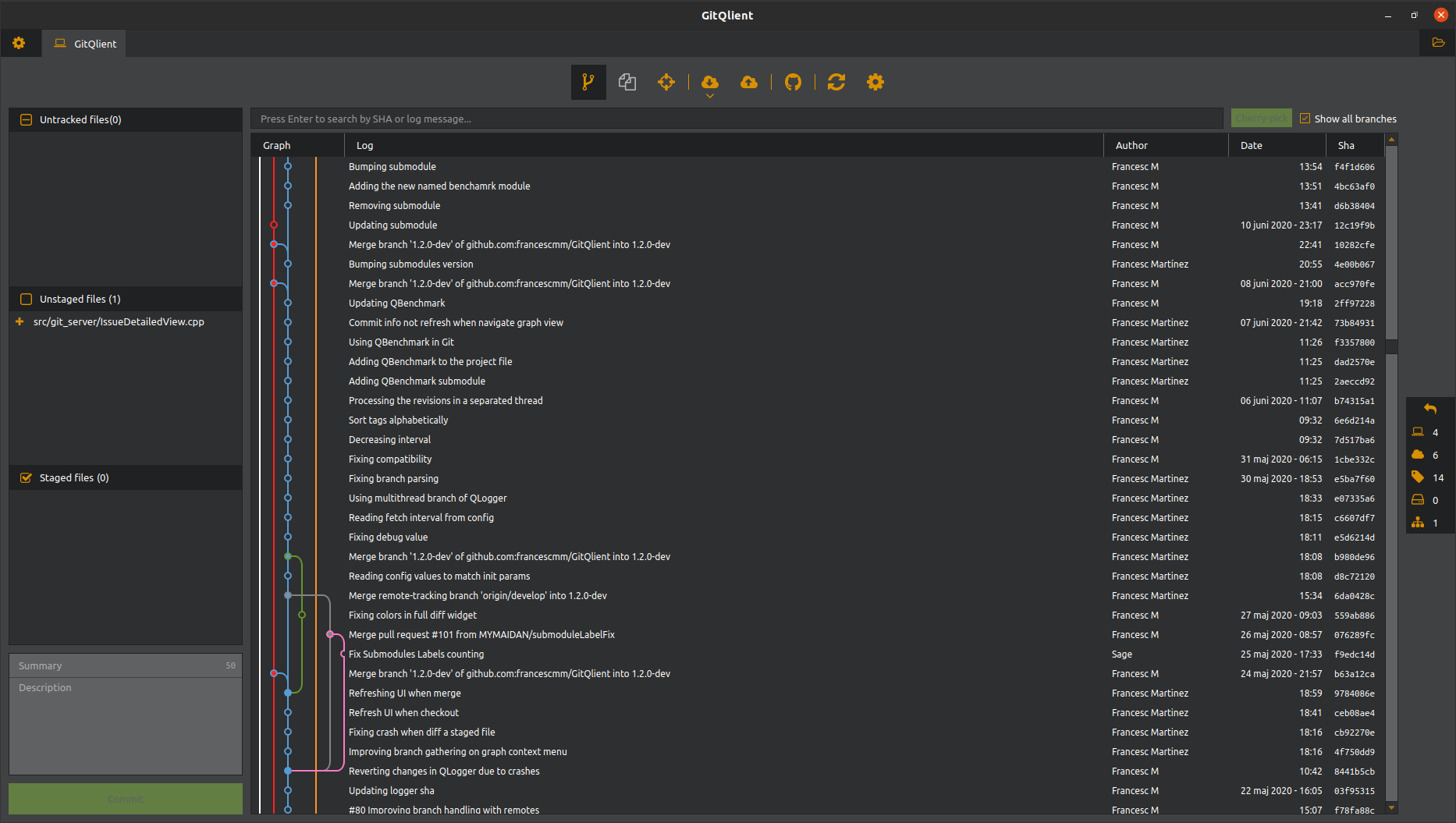Select commit 'Bumping submodule'
The width and height of the screenshot is (1456, 823).
392,166
